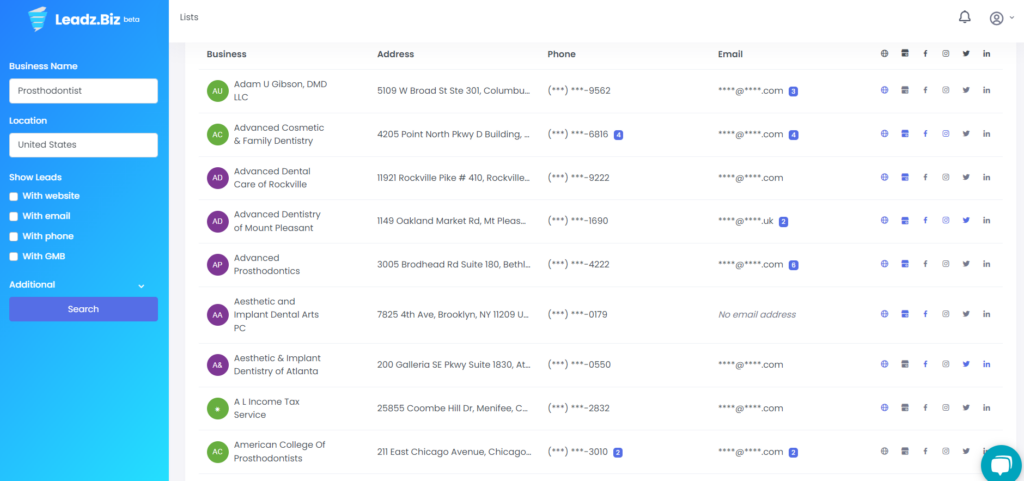Enable the With GMB checkbox
This screenshot has height=481, width=1024.
click(13, 257)
